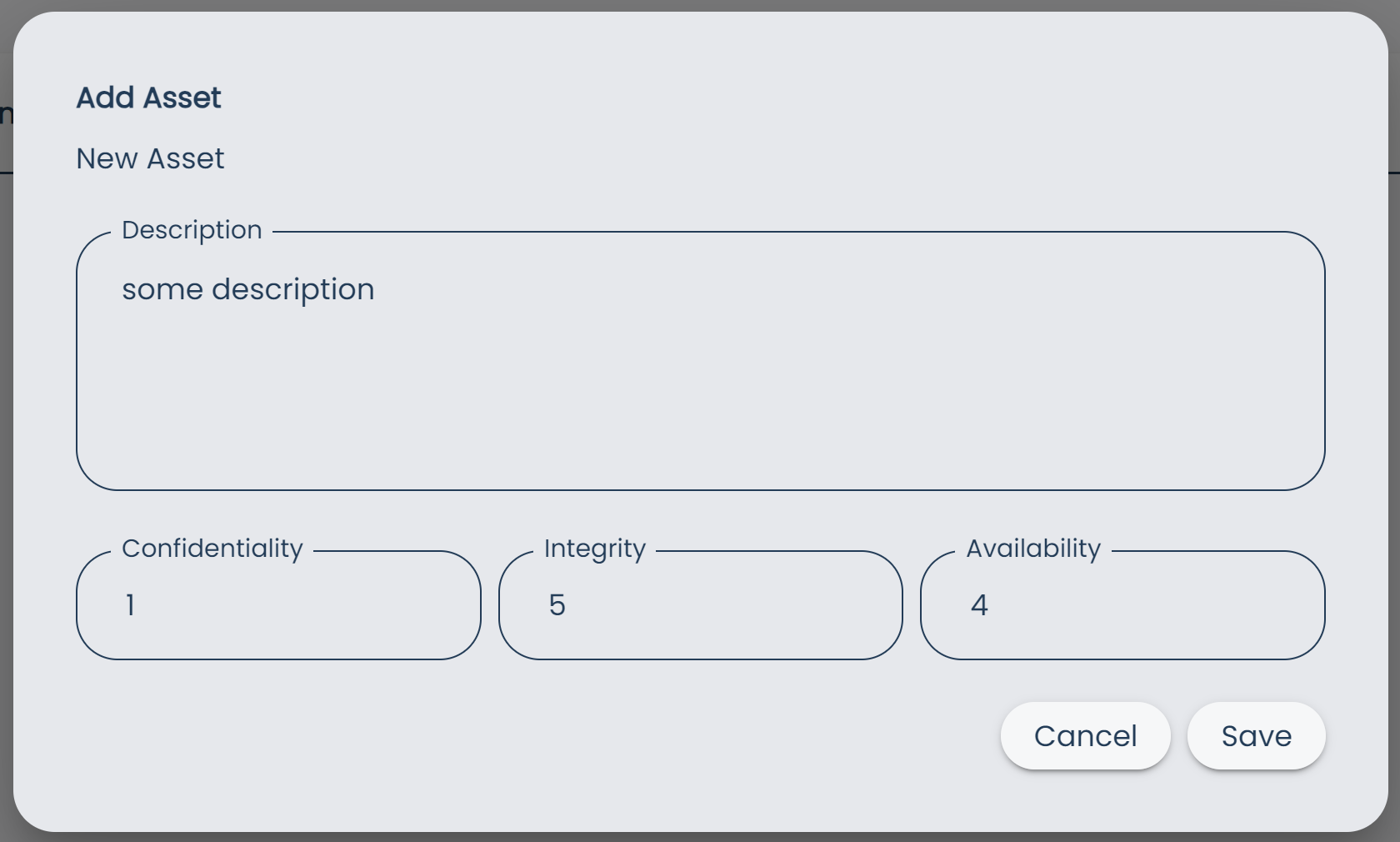
Task: Confirm the new asset with Save
Action: point(1256,736)
